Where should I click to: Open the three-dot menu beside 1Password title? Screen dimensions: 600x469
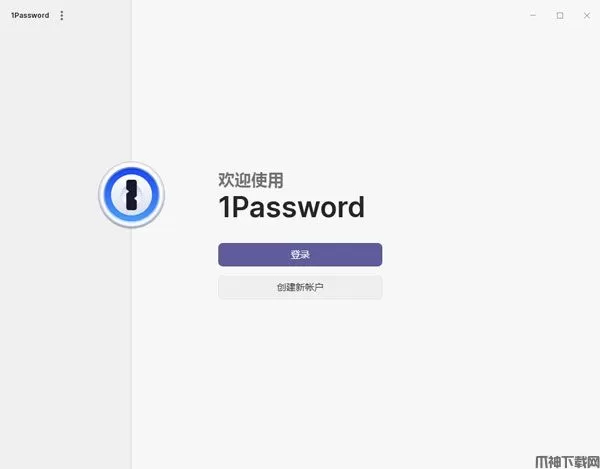pyautogui.click(x=62, y=16)
